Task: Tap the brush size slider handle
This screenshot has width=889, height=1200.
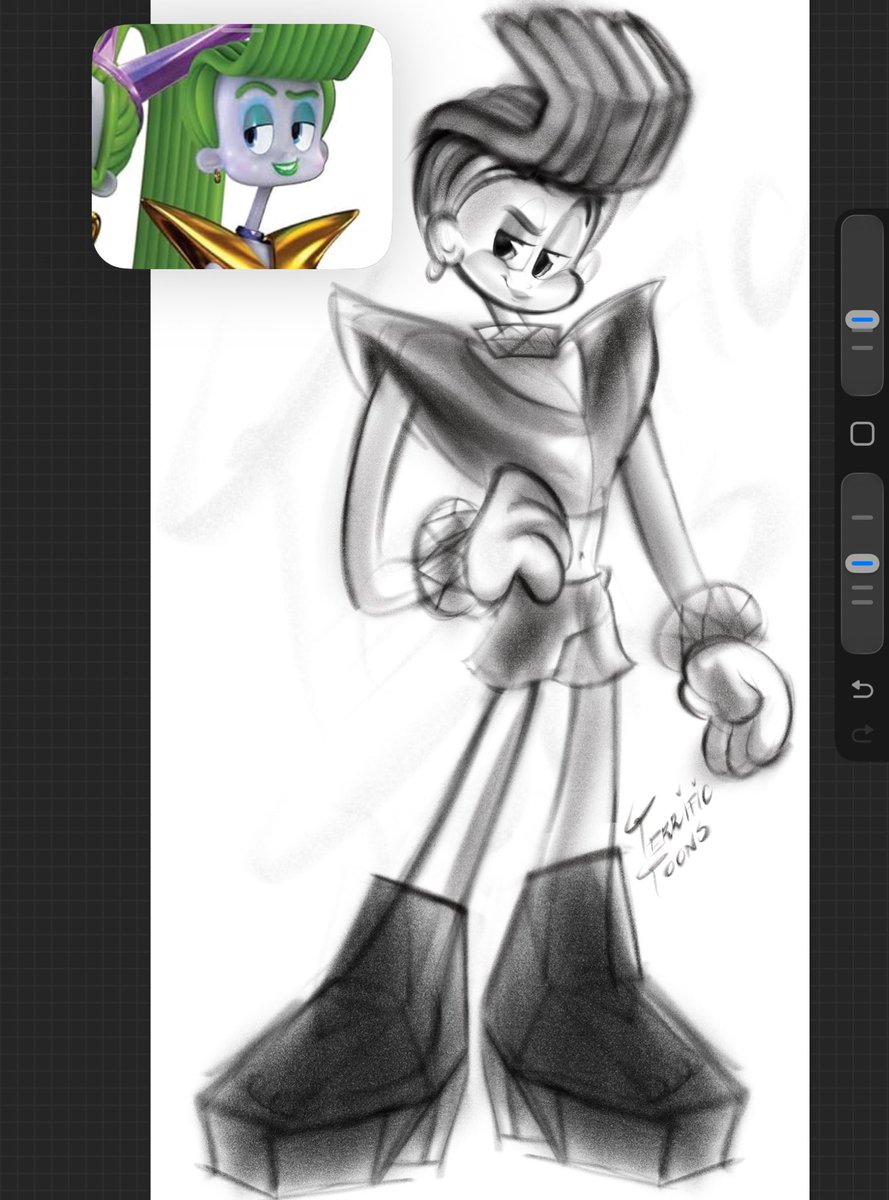Action: (x=861, y=321)
